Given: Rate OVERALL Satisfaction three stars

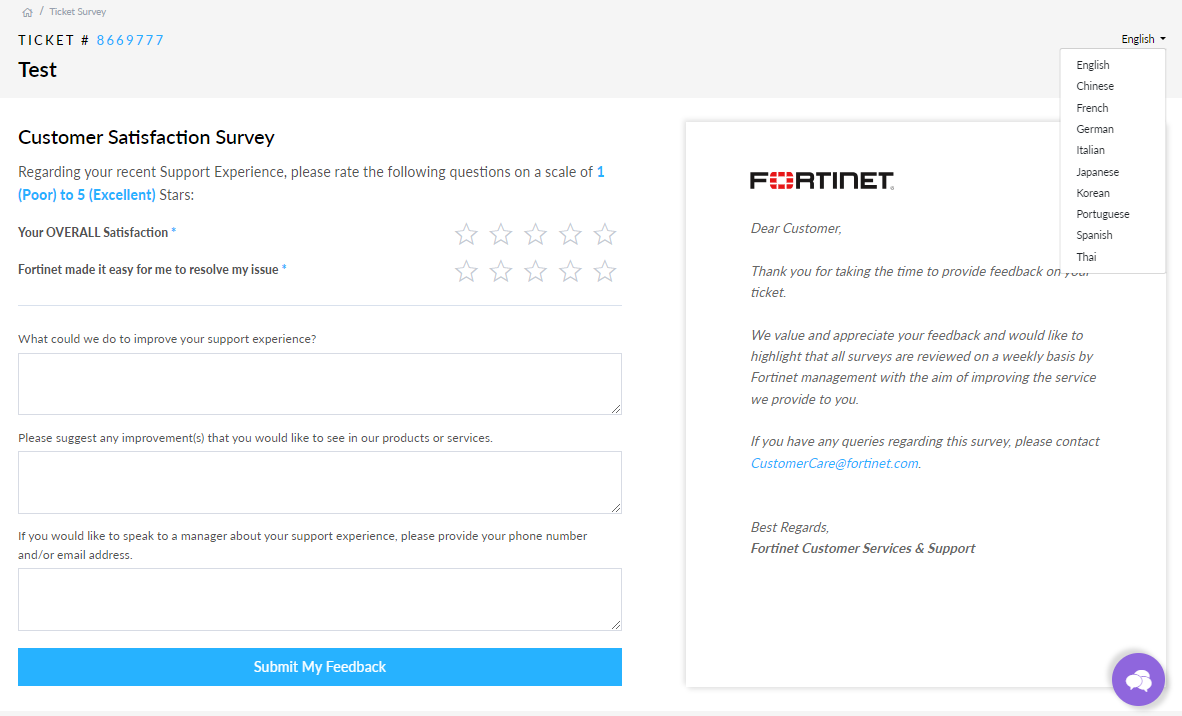Looking at the screenshot, I should click(x=535, y=234).
